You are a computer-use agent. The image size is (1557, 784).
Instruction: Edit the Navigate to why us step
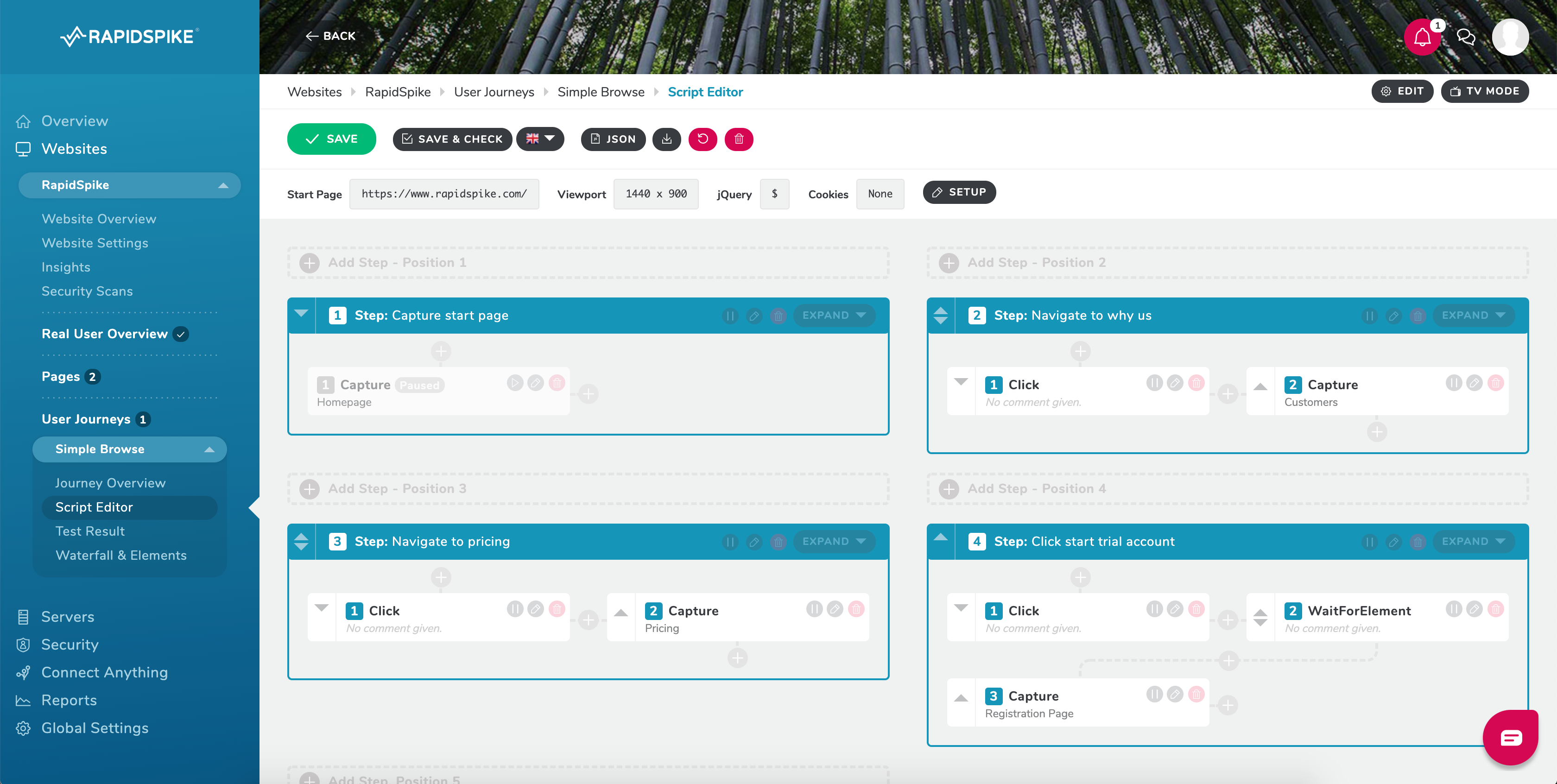(1393, 316)
